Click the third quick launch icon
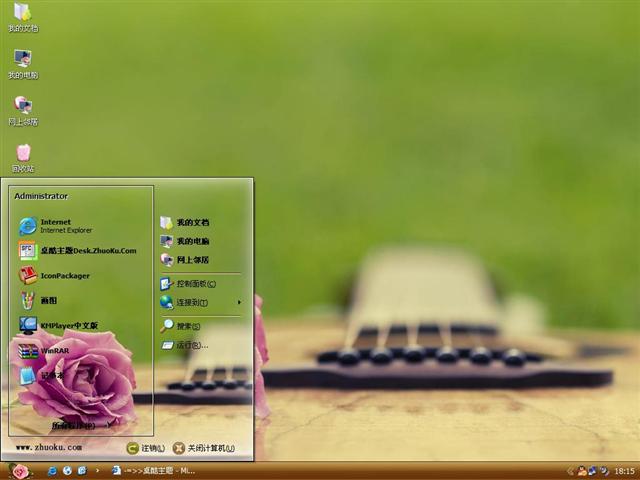This screenshot has height=480, width=640. pyautogui.click(x=82, y=471)
